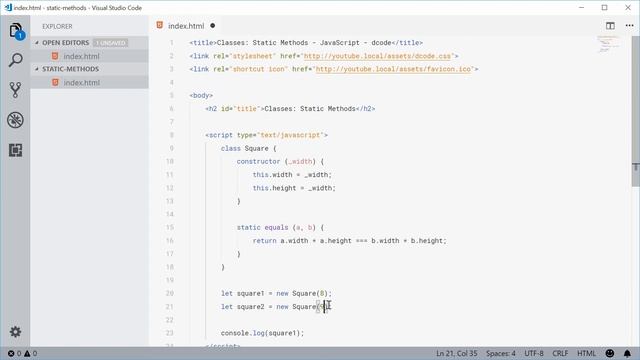Image resolution: width=640 pixels, height=360 pixels.
Task: Click the h2 title element line
Action: pos(290,109)
